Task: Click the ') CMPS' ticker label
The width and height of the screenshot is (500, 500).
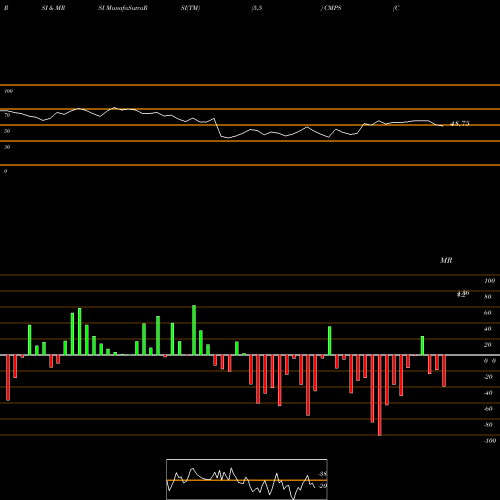Action: pyautogui.click(x=331, y=8)
